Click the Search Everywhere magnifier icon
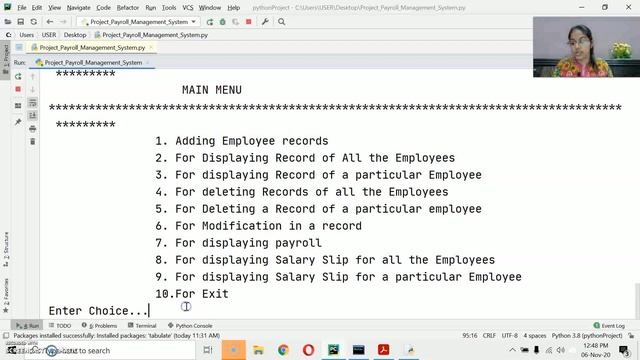640x360 pixels. point(282,22)
